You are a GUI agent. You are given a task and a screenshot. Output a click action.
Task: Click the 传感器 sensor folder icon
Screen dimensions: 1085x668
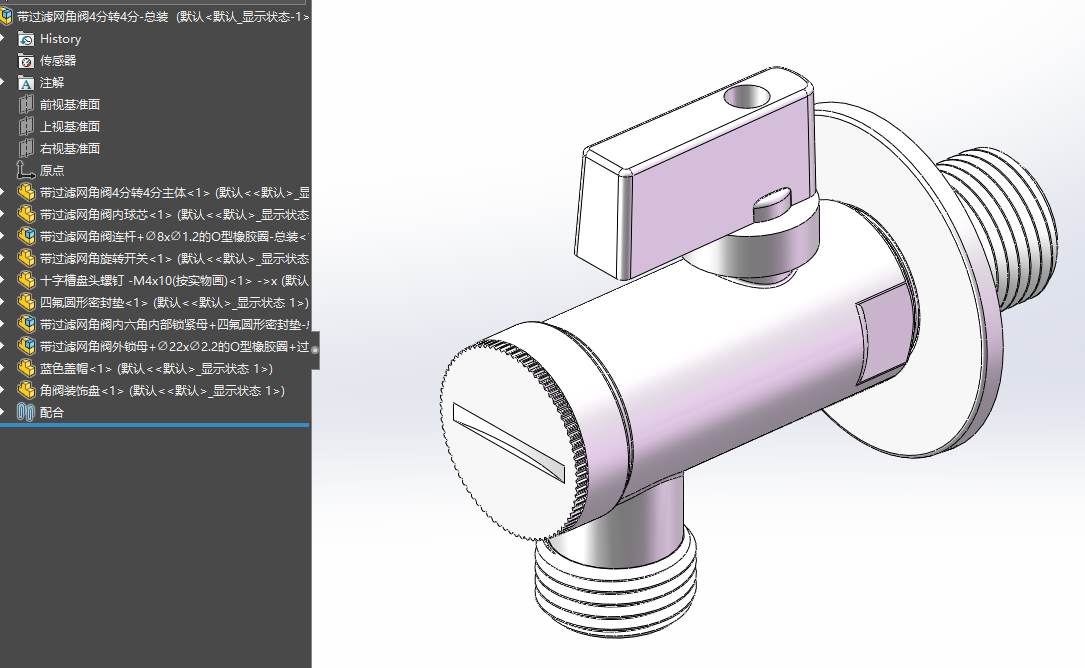click(26, 61)
